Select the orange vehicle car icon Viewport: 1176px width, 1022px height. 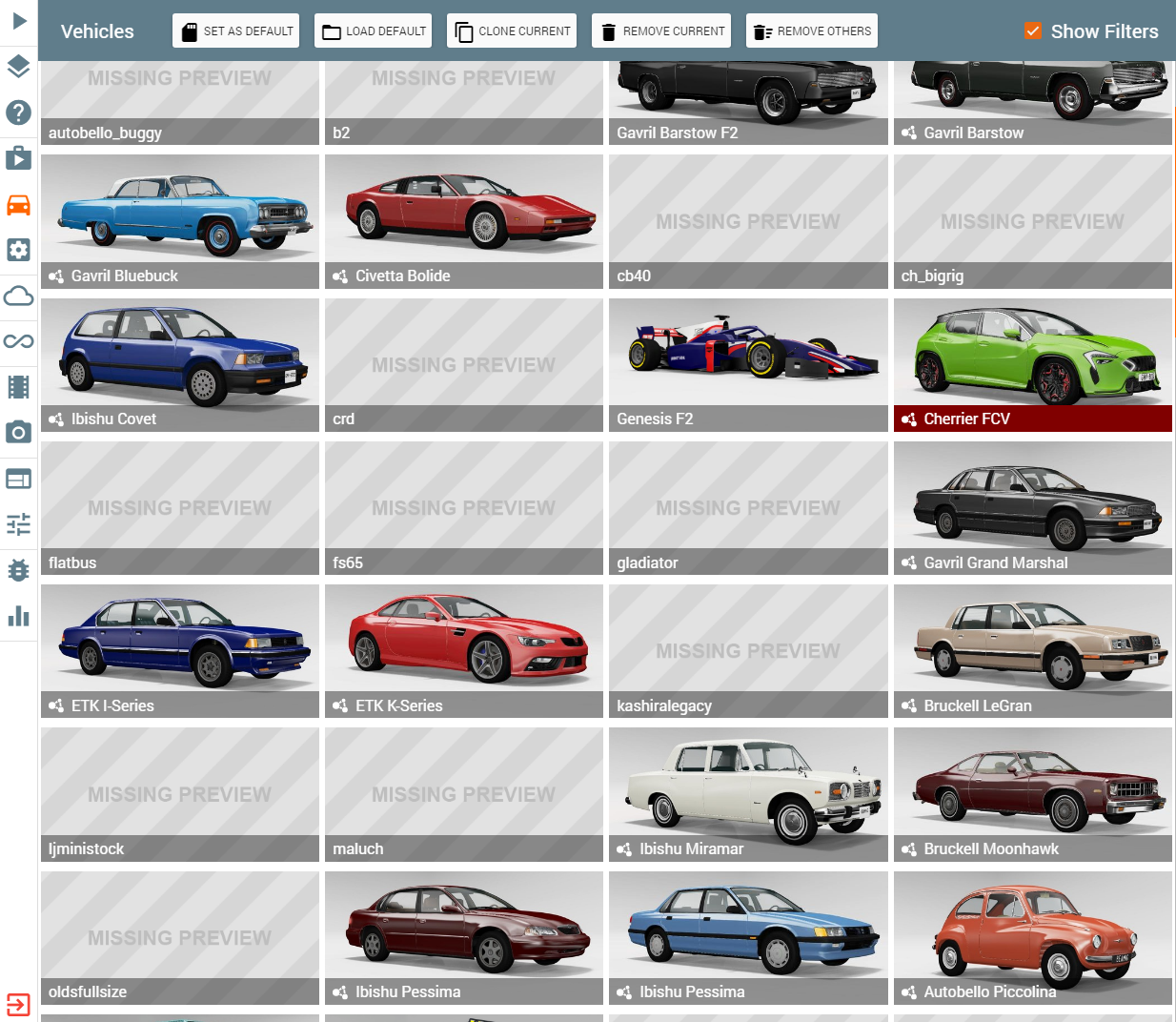pos(19,204)
